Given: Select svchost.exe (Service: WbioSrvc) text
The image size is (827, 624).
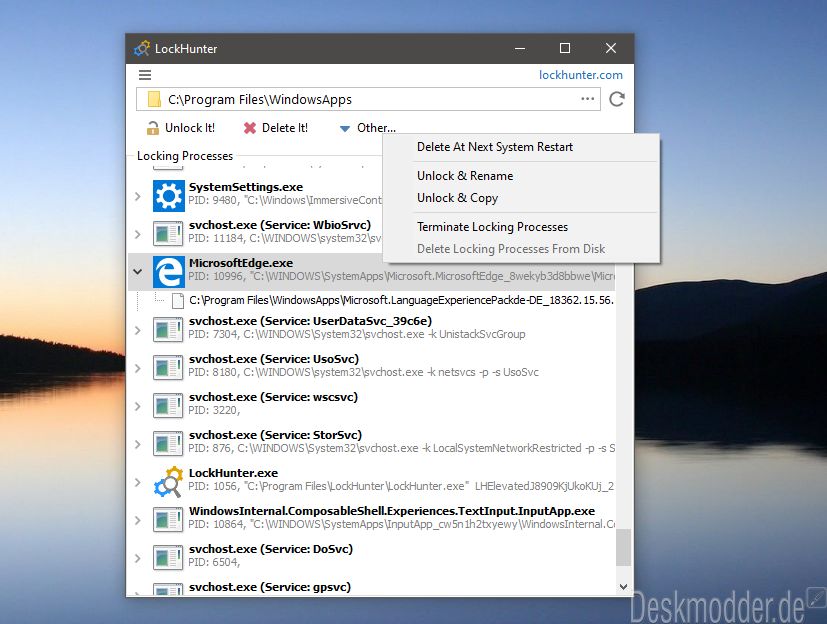Looking at the screenshot, I should (280, 225).
